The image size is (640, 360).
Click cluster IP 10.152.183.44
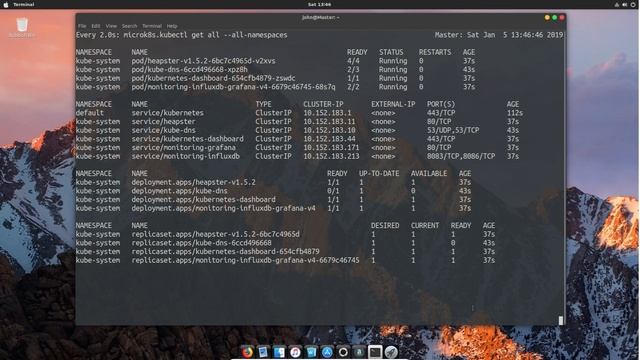click(x=329, y=139)
